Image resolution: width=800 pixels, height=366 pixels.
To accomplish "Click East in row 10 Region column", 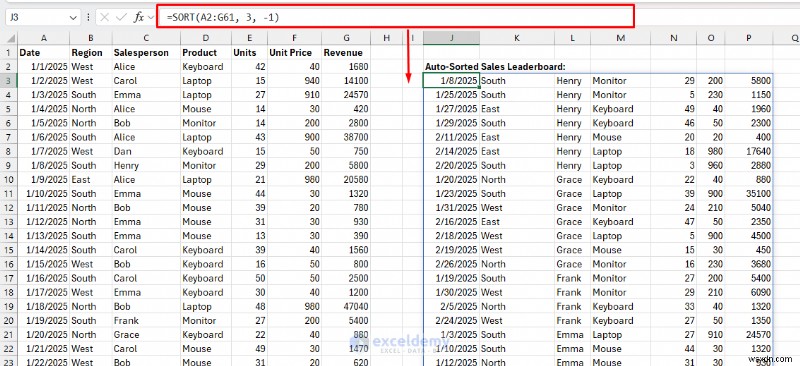I will [91, 180].
